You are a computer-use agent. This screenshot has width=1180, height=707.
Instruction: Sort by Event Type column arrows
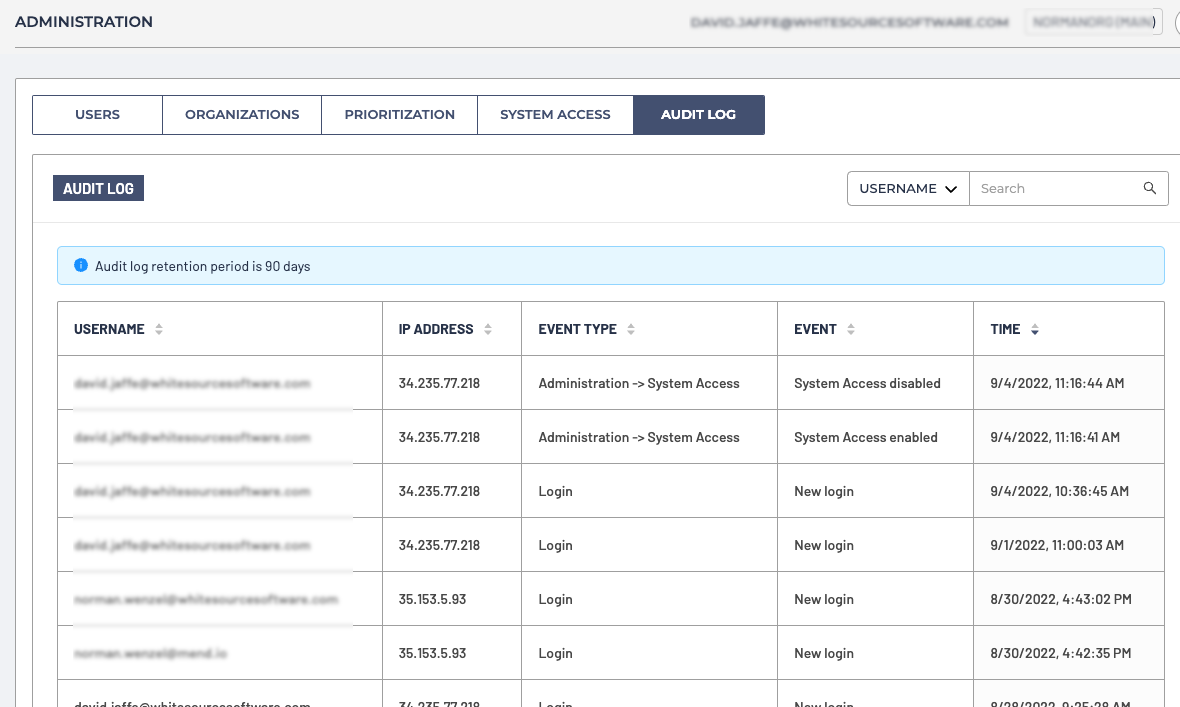(631, 329)
